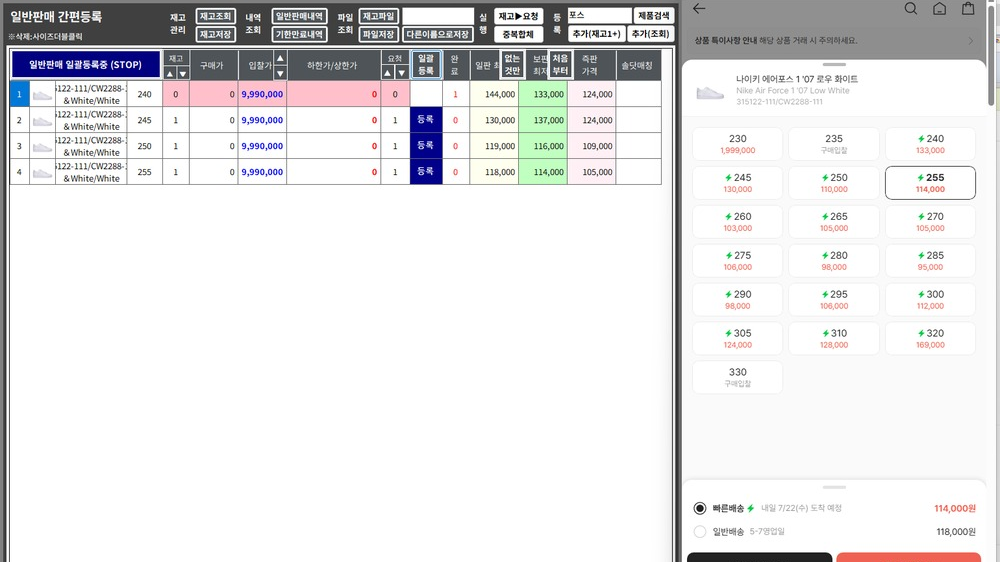
Task: Focus the empty file name field
Action: (438, 16)
